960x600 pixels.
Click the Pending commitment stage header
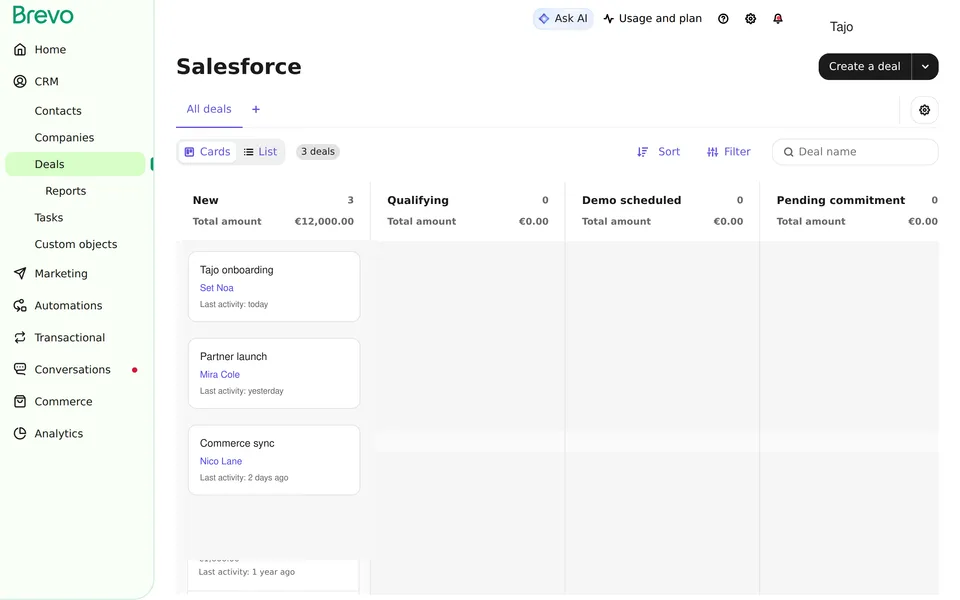coord(841,200)
